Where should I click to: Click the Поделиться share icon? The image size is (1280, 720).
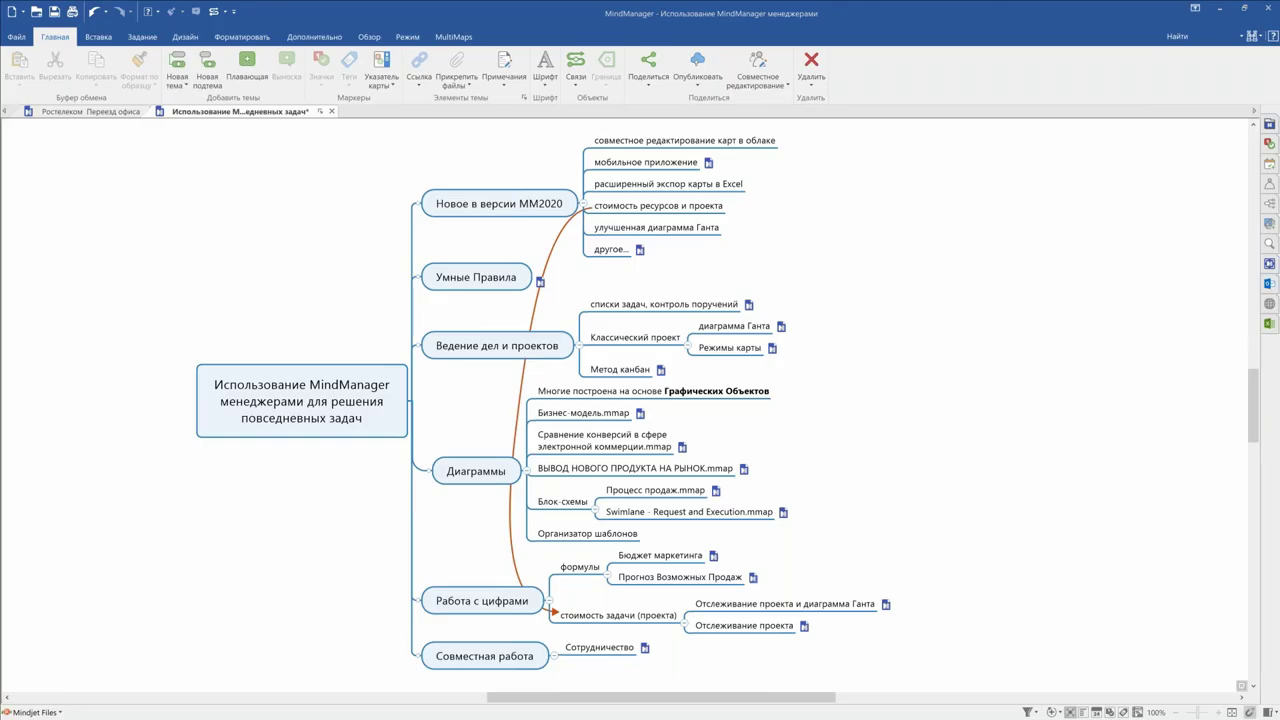(648, 60)
